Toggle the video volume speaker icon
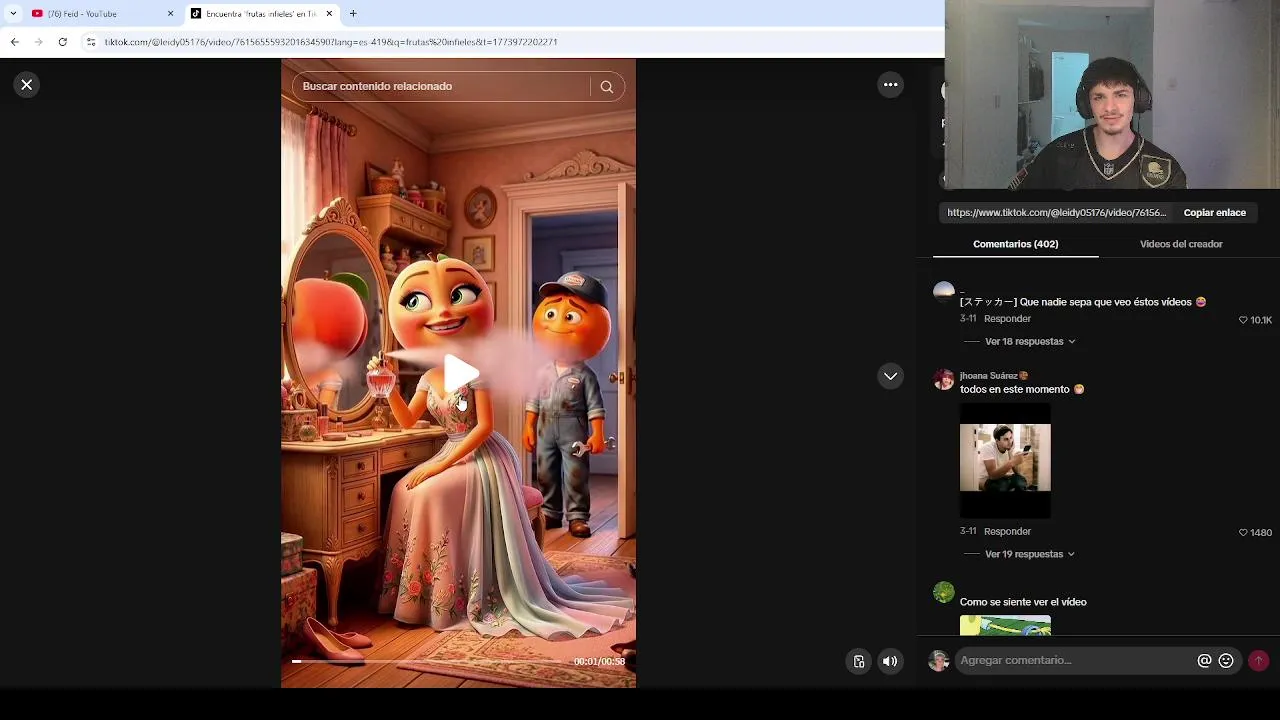 point(890,661)
